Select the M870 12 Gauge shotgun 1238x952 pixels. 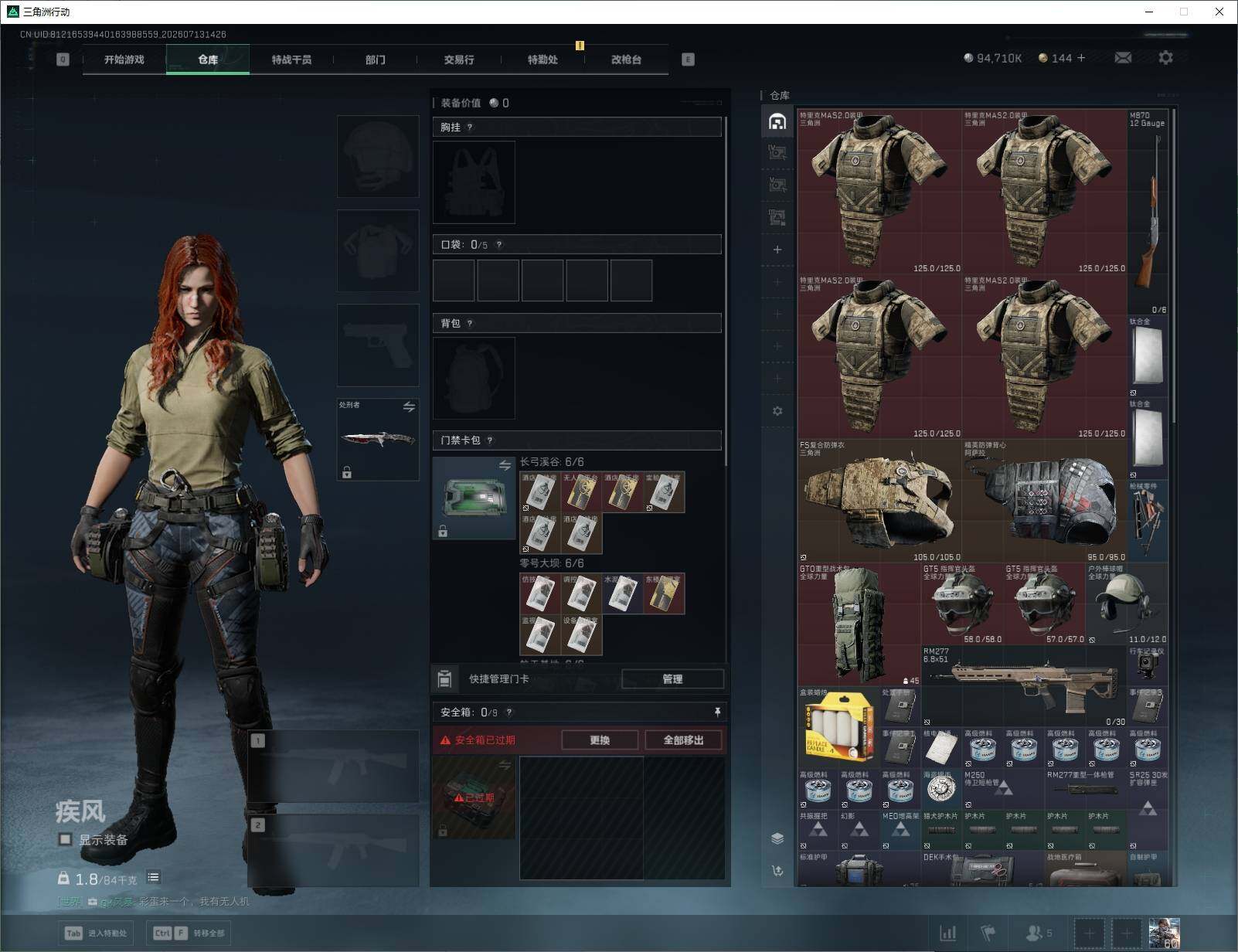click(1148, 212)
